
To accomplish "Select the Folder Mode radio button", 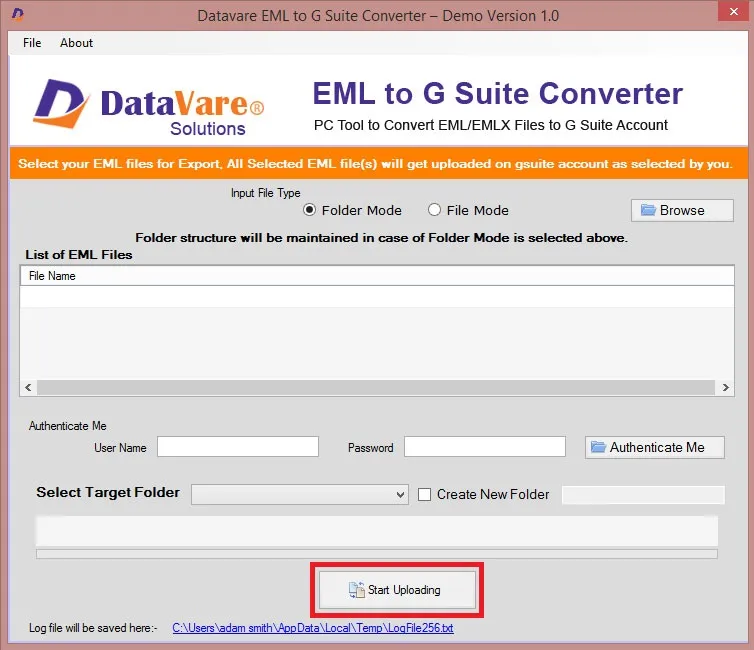I will 309,210.
